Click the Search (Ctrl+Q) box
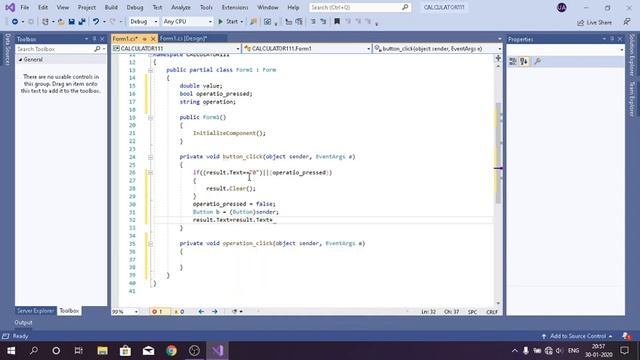The image size is (640, 360). click(360, 7)
